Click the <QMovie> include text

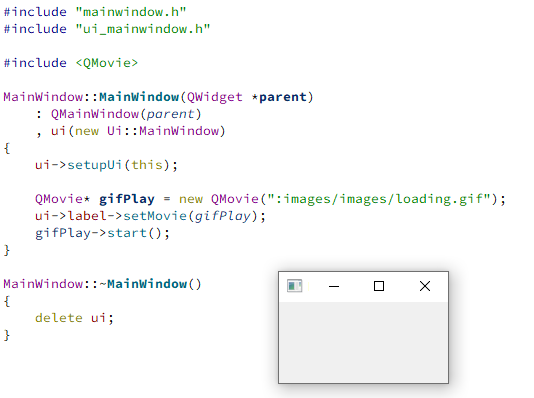107,63
